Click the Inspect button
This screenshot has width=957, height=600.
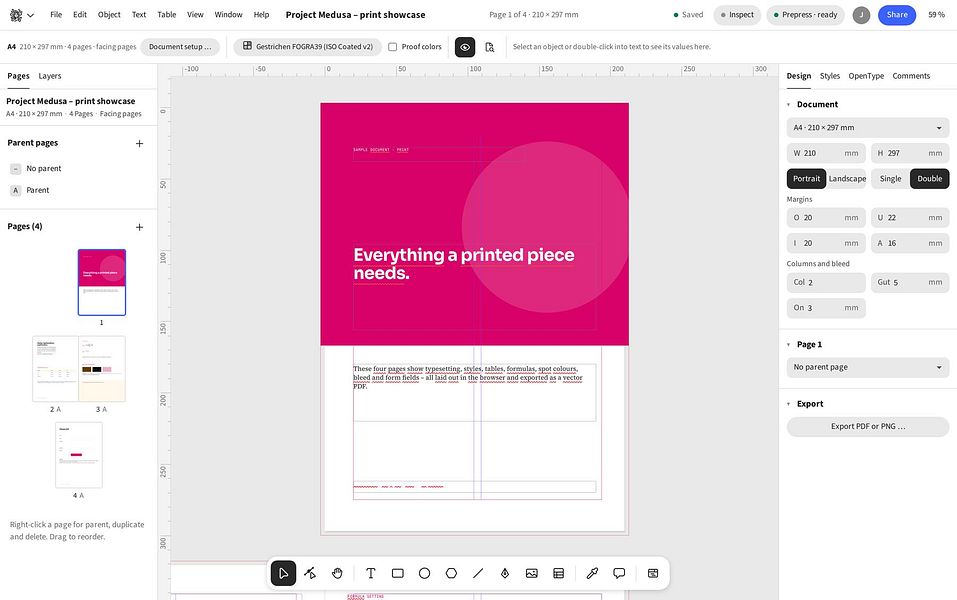(x=737, y=15)
